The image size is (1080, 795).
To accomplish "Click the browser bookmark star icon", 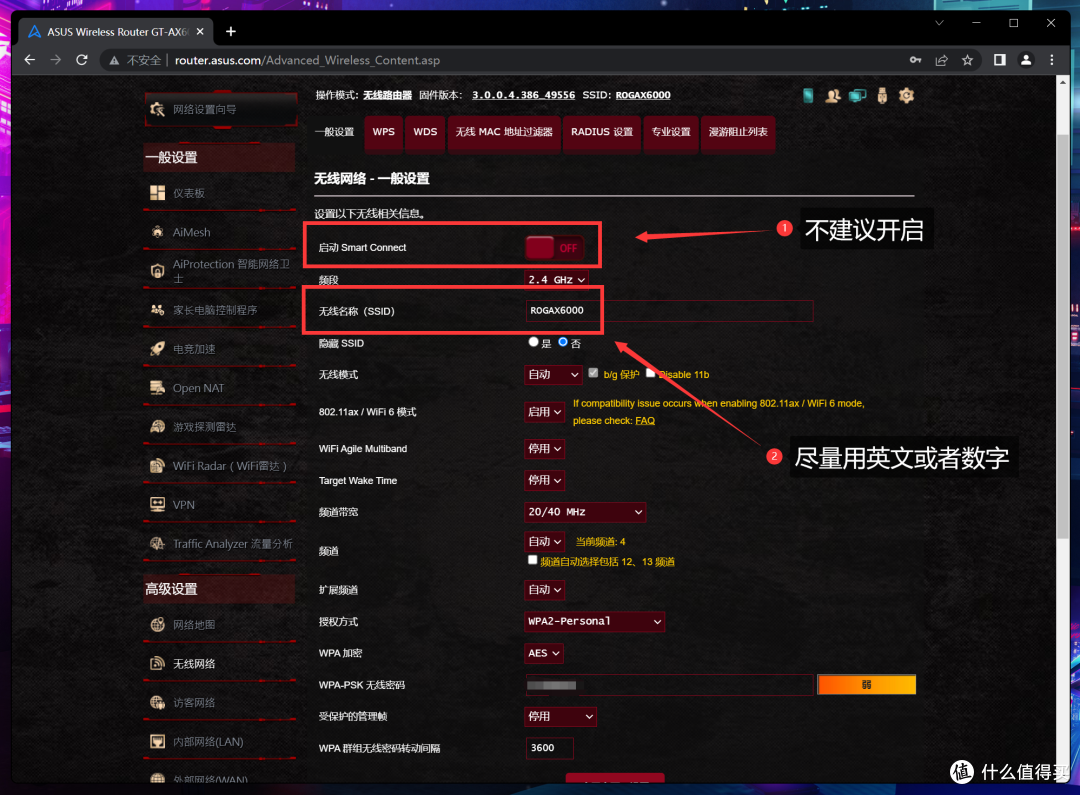I will coord(967,60).
